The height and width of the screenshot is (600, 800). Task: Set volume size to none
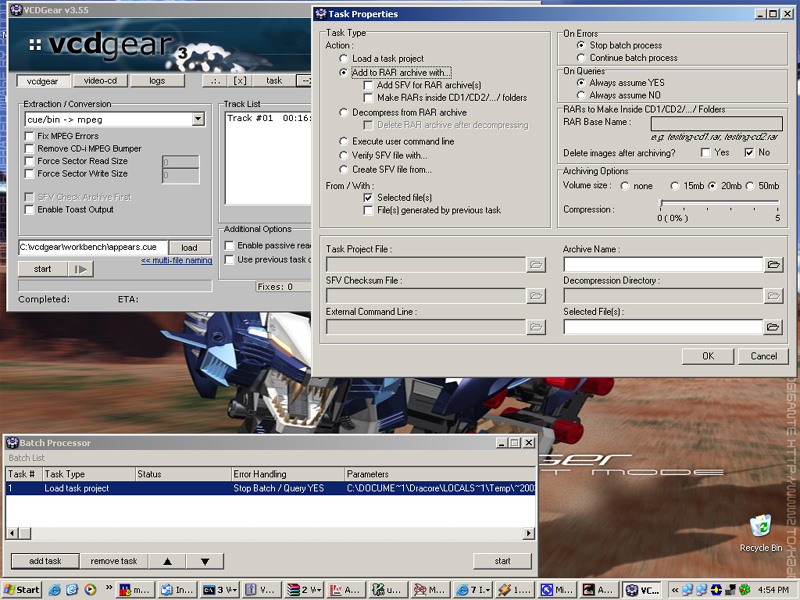click(624, 186)
